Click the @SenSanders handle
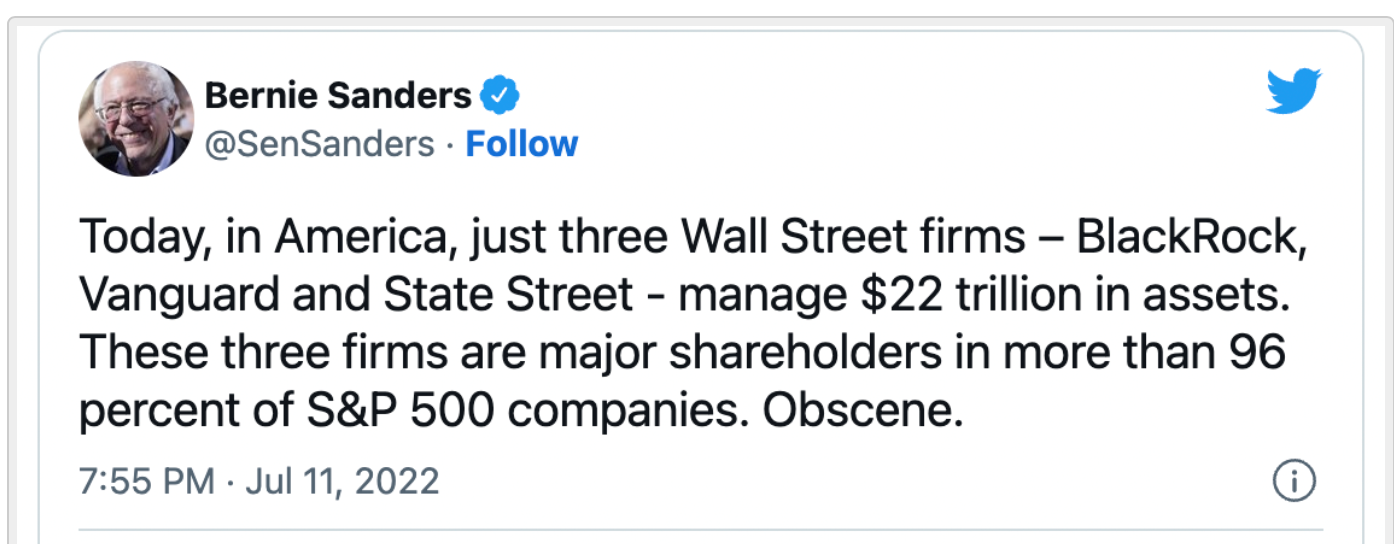Image resolution: width=1394 pixels, height=544 pixels. point(320,145)
